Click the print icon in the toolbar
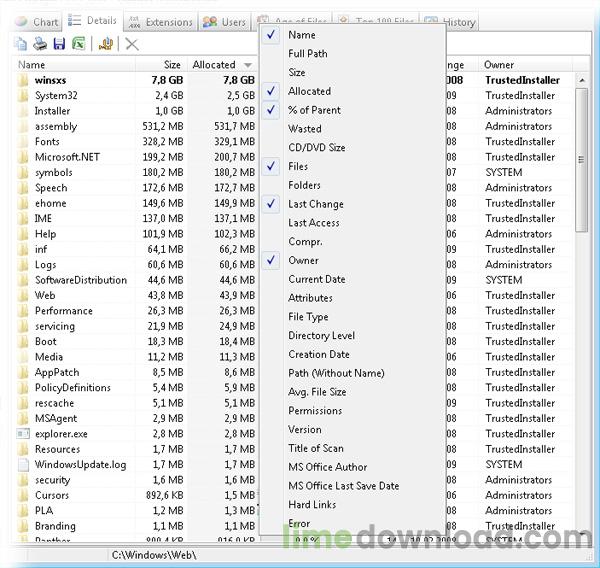 pyautogui.click(x=40, y=44)
